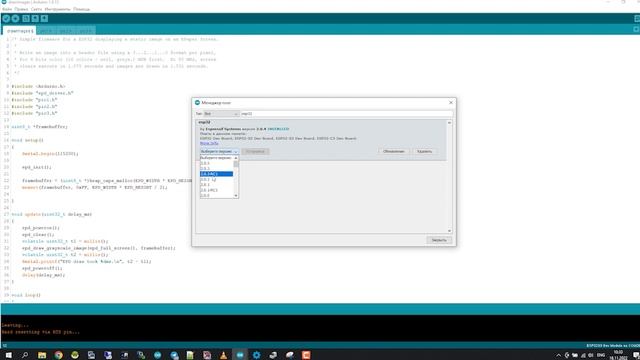The width and height of the screenshot is (640, 360).
Task: Click the package list scroll-up arrow
Action: point(449,122)
